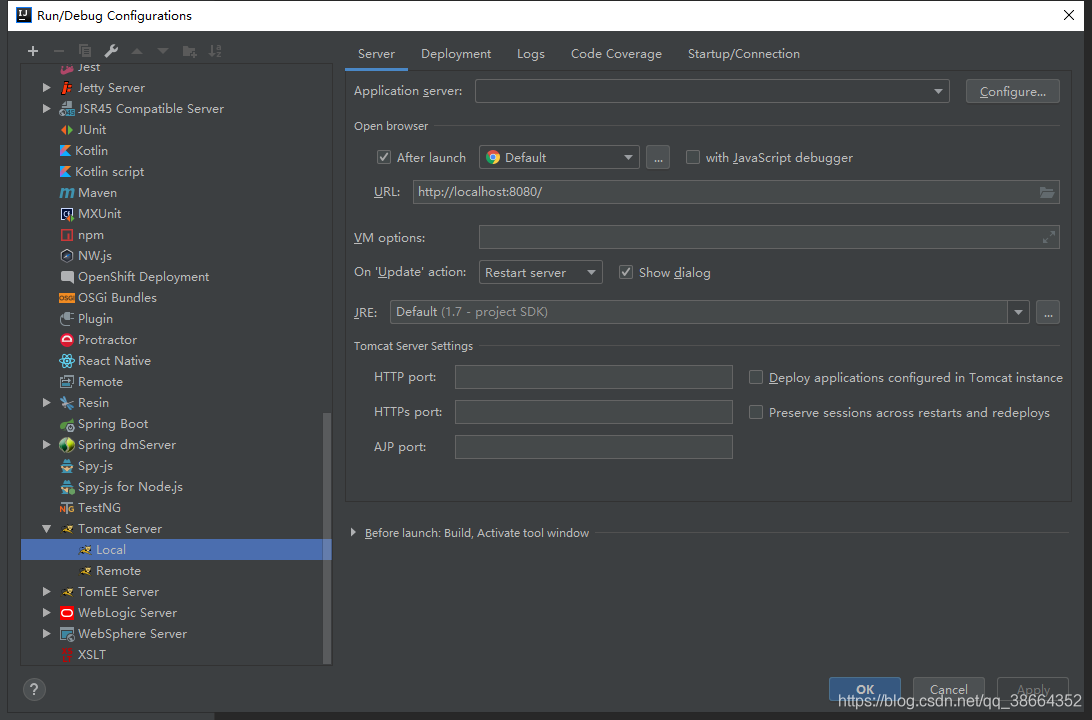Enable with JavaScript debugger checkbox
This screenshot has width=1092, height=720.
(x=692, y=157)
